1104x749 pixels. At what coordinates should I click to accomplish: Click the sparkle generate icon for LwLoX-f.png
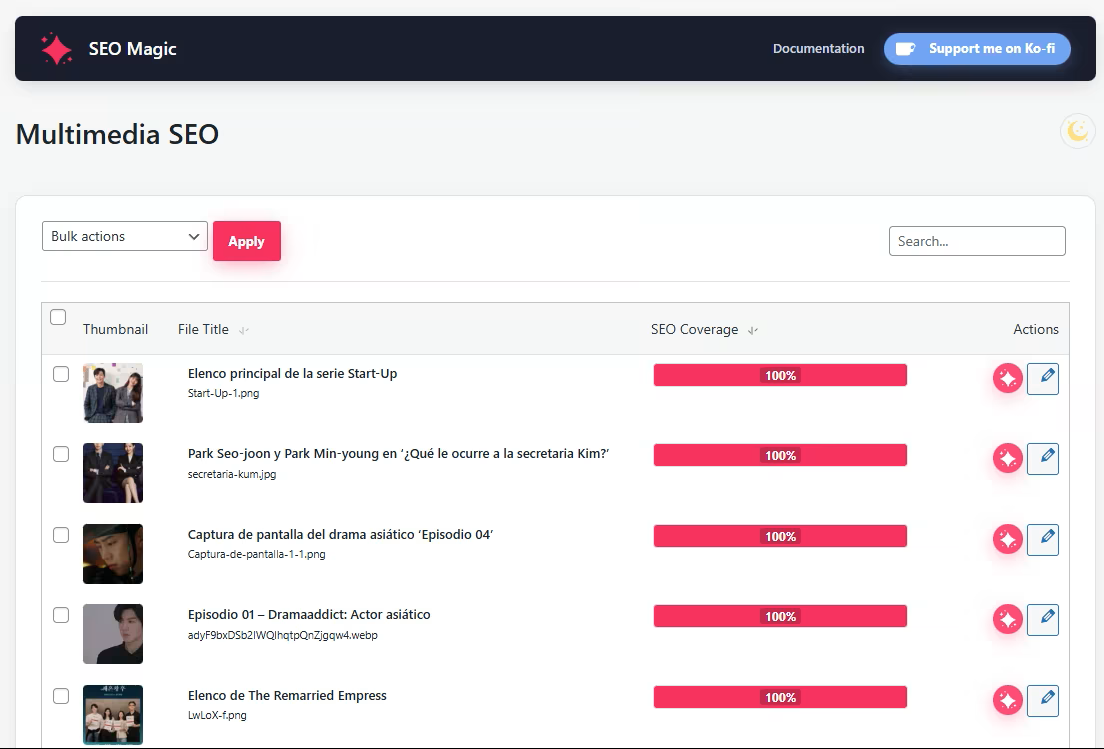1007,700
